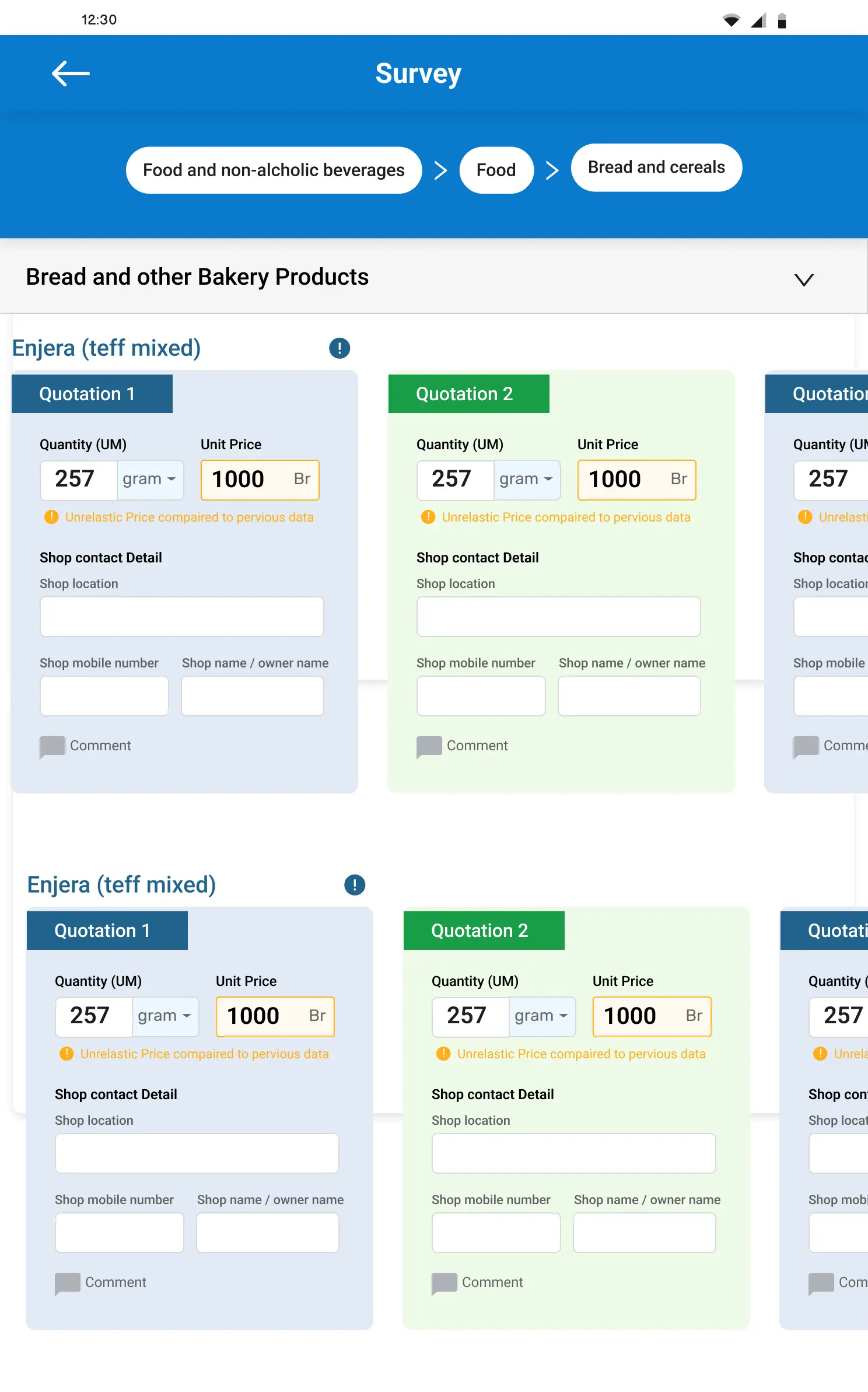
Task: Open gram unit dropdown in second Enjera Quotation 1
Action: pos(166,1016)
